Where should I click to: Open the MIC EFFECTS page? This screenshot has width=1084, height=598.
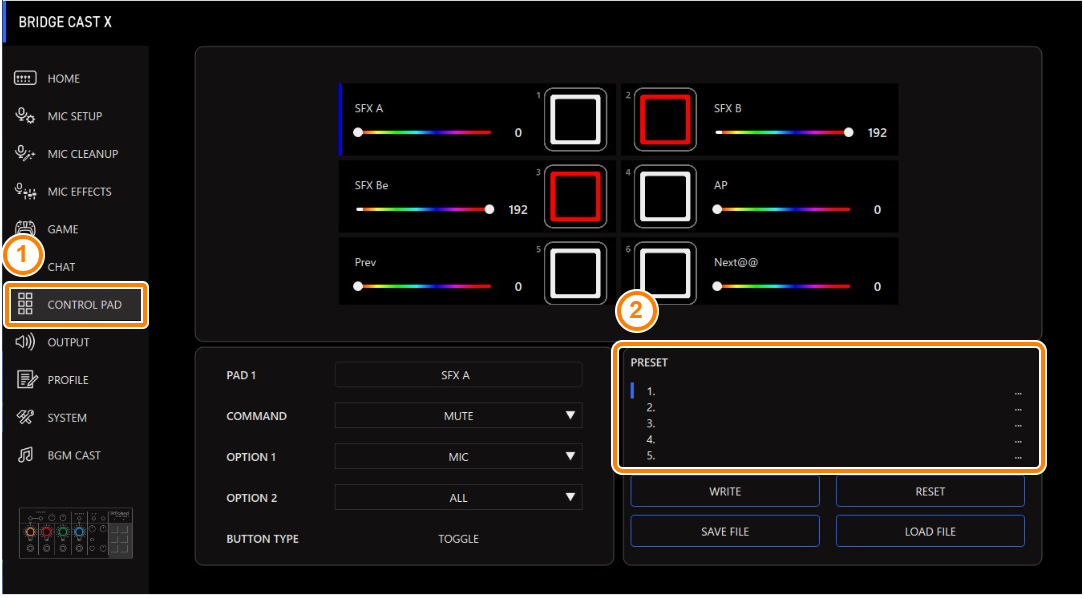pos(80,191)
